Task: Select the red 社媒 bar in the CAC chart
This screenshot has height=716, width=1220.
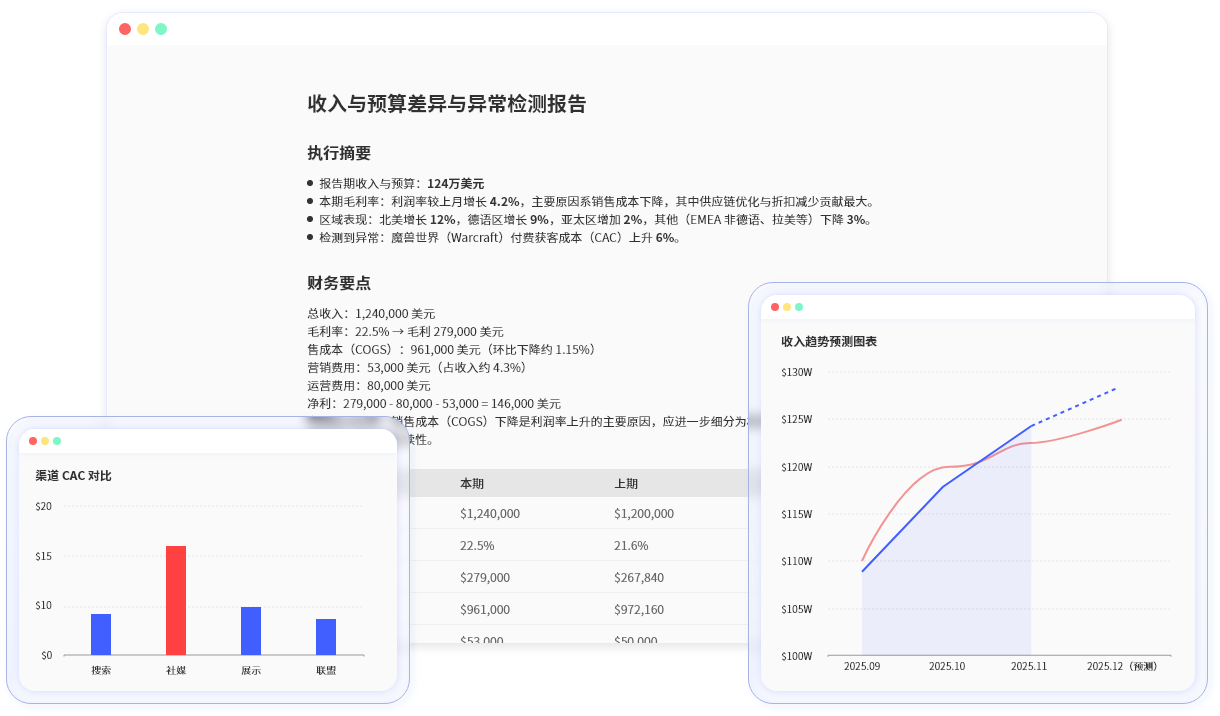Action: pos(176,600)
